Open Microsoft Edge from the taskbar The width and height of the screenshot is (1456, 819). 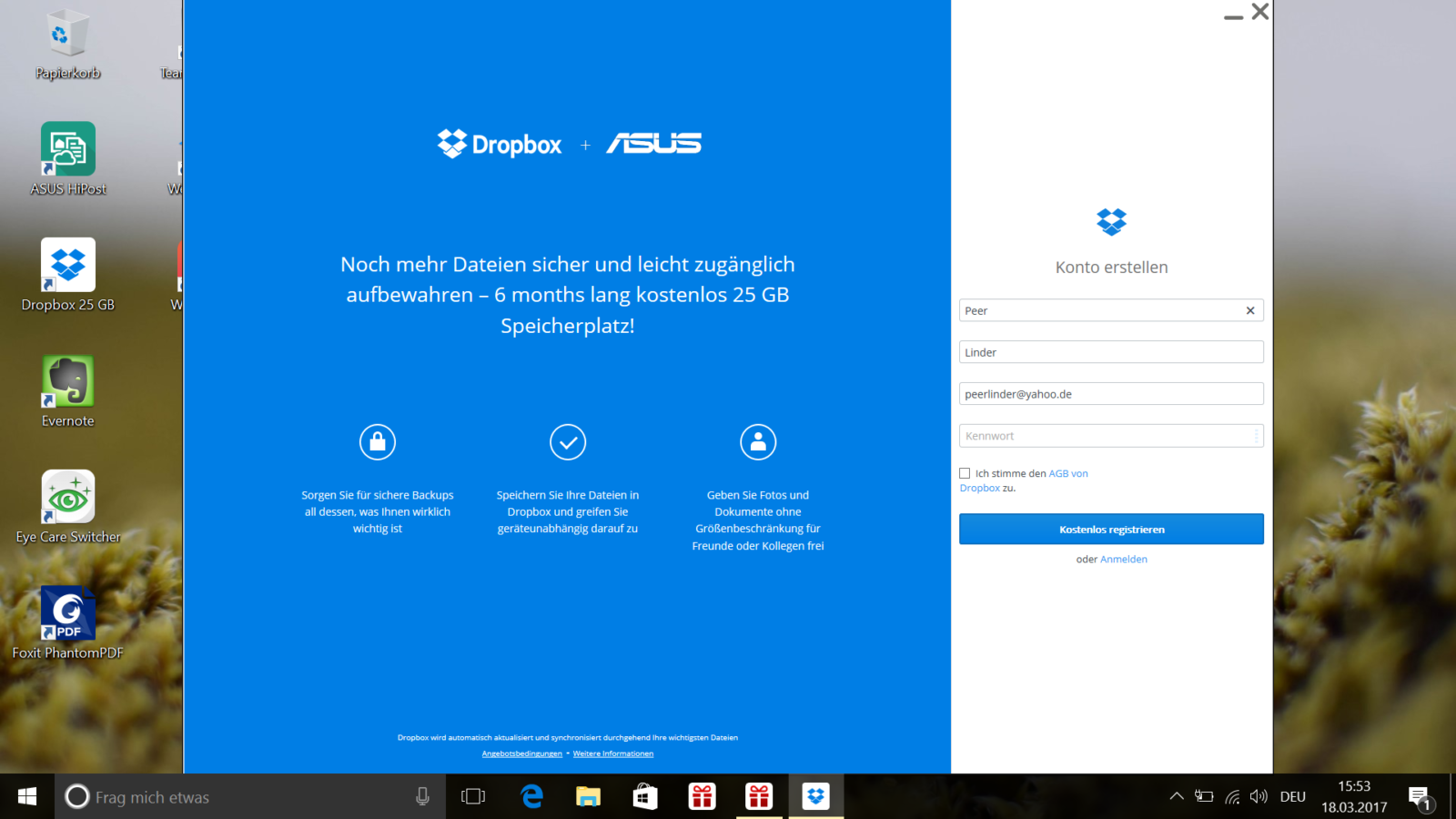(x=531, y=797)
